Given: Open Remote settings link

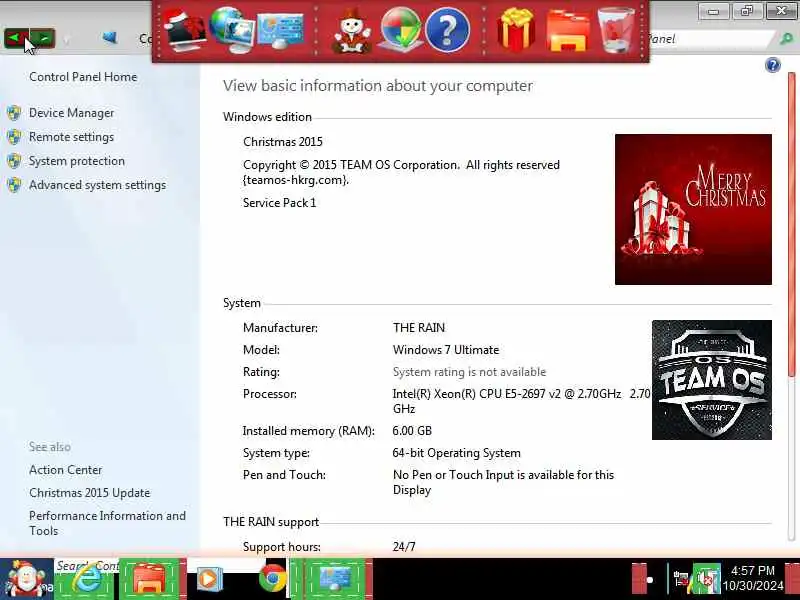Looking at the screenshot, I should coord(71,137).
